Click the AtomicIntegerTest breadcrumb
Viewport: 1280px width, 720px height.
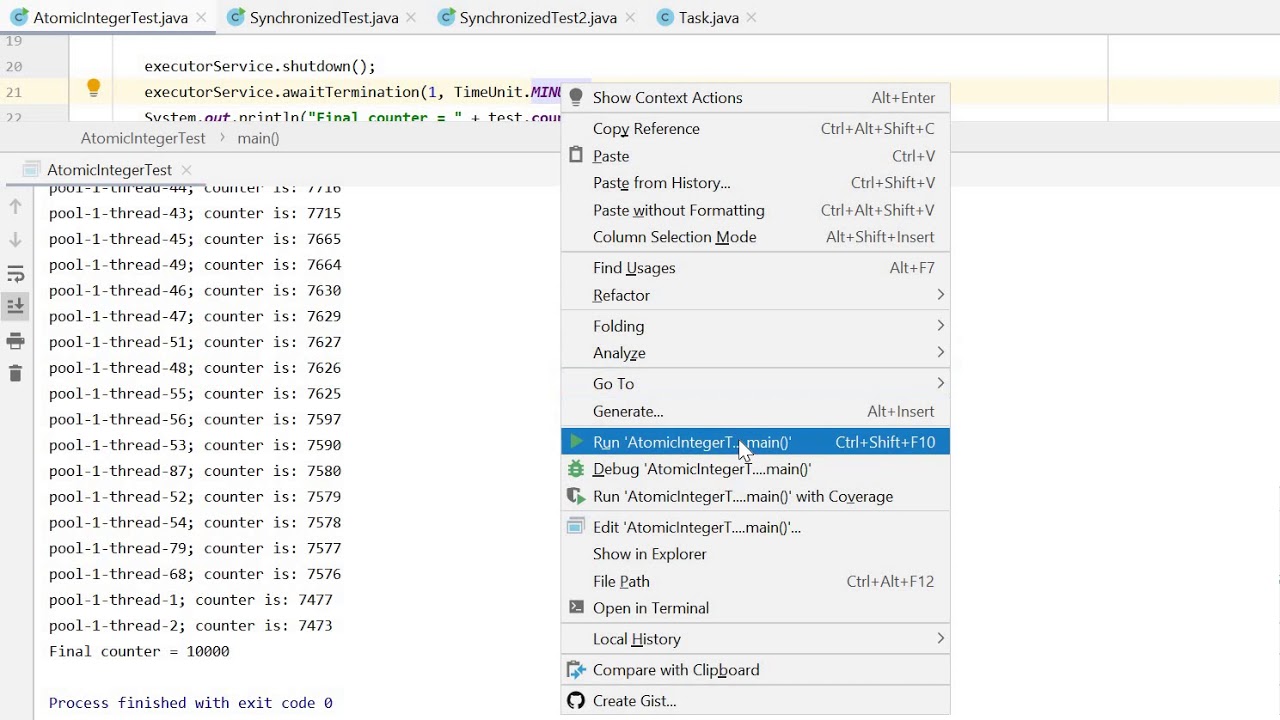pyautogui.click(x=143, y=138)
